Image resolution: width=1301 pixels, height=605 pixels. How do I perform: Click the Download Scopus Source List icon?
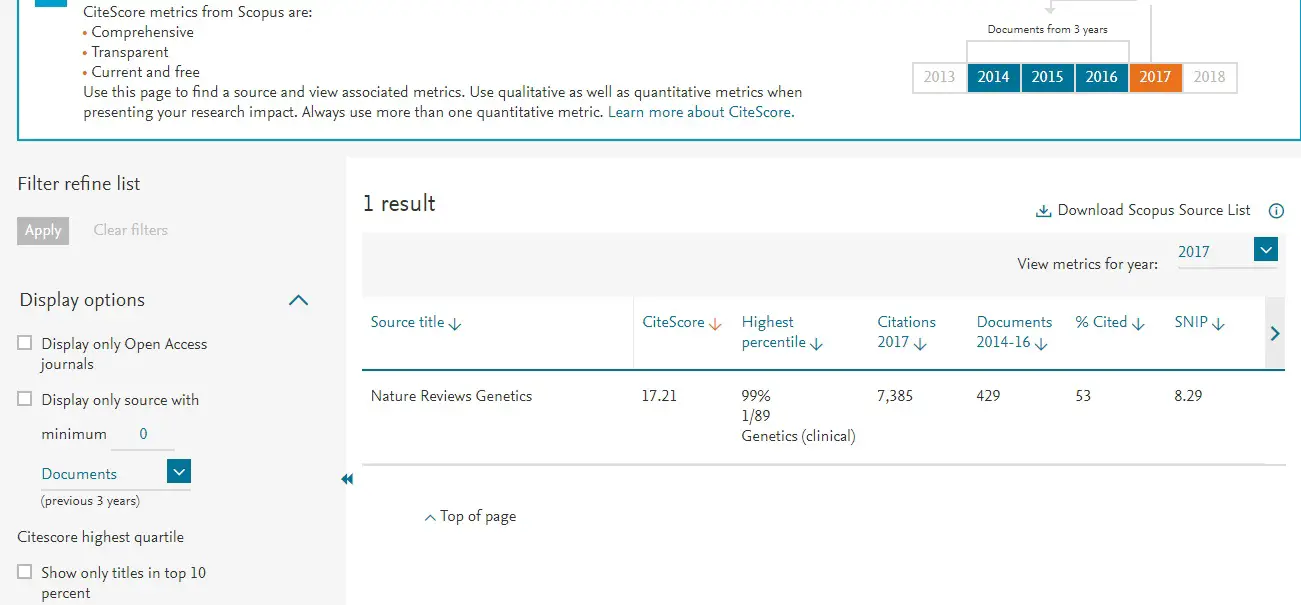[x=1043, y=211]
